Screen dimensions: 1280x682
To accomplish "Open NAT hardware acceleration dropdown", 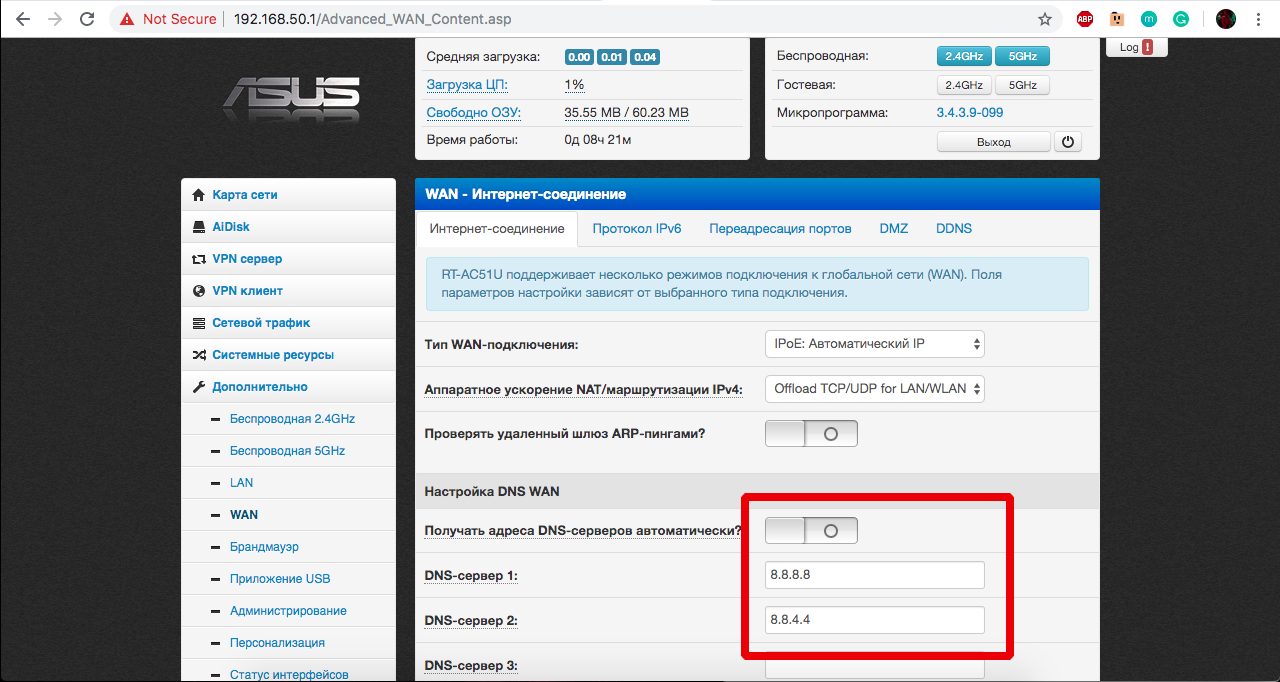I will point(874,389).
